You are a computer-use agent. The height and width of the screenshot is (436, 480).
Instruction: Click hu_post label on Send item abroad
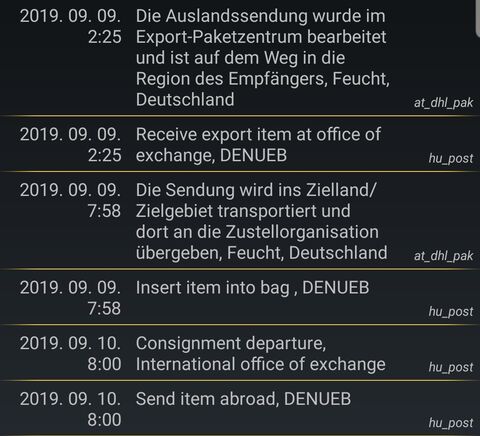click(x=451, y=423)
